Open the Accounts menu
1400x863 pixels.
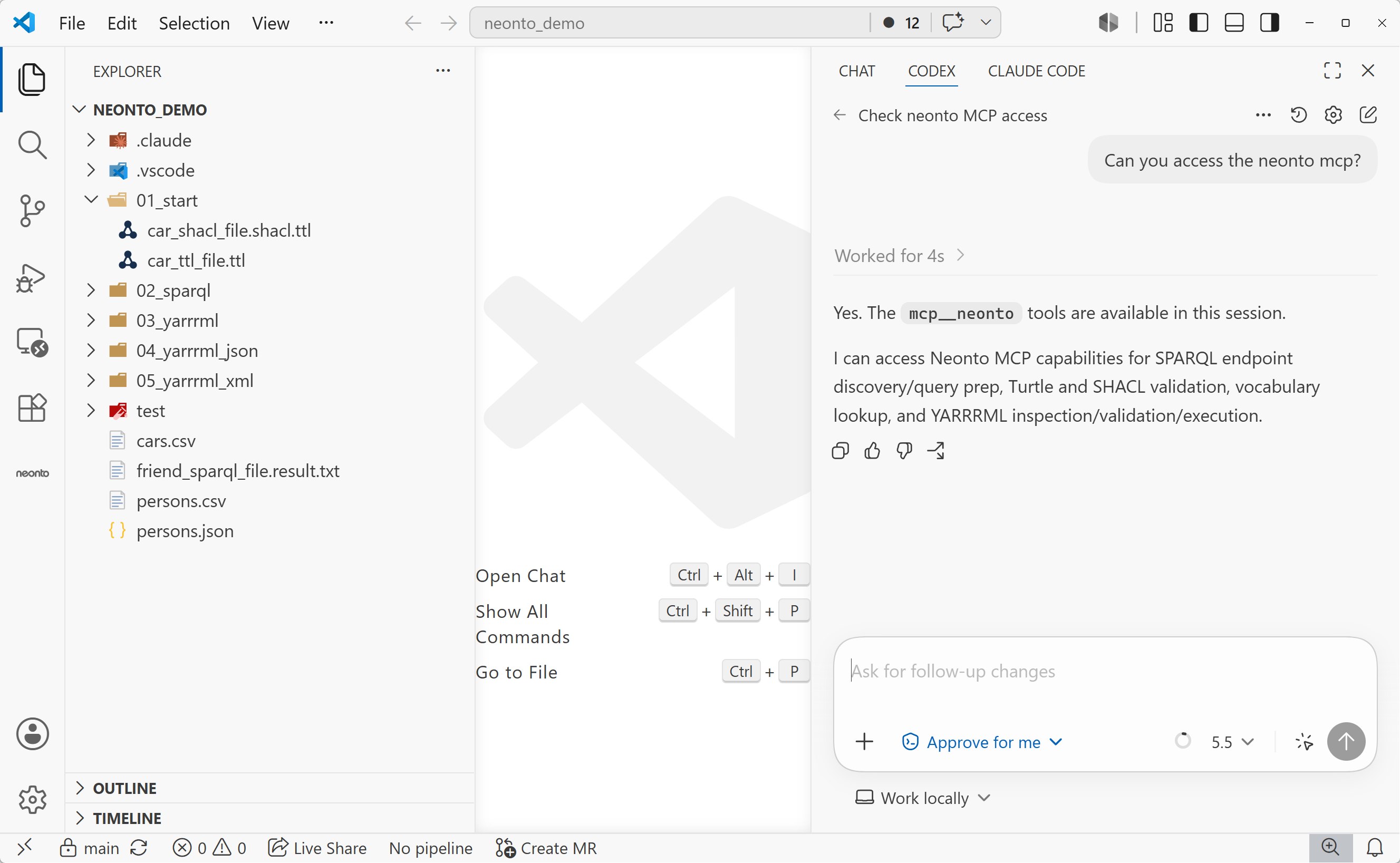pyautogui.click(x=32, y=734)
